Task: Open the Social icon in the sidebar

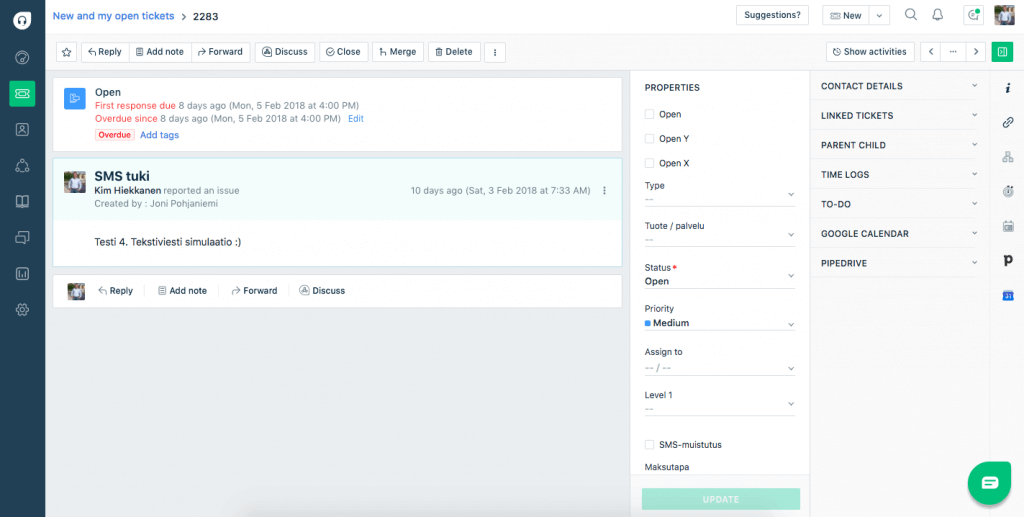Action: pyautogui.click(x=22, y=166)
